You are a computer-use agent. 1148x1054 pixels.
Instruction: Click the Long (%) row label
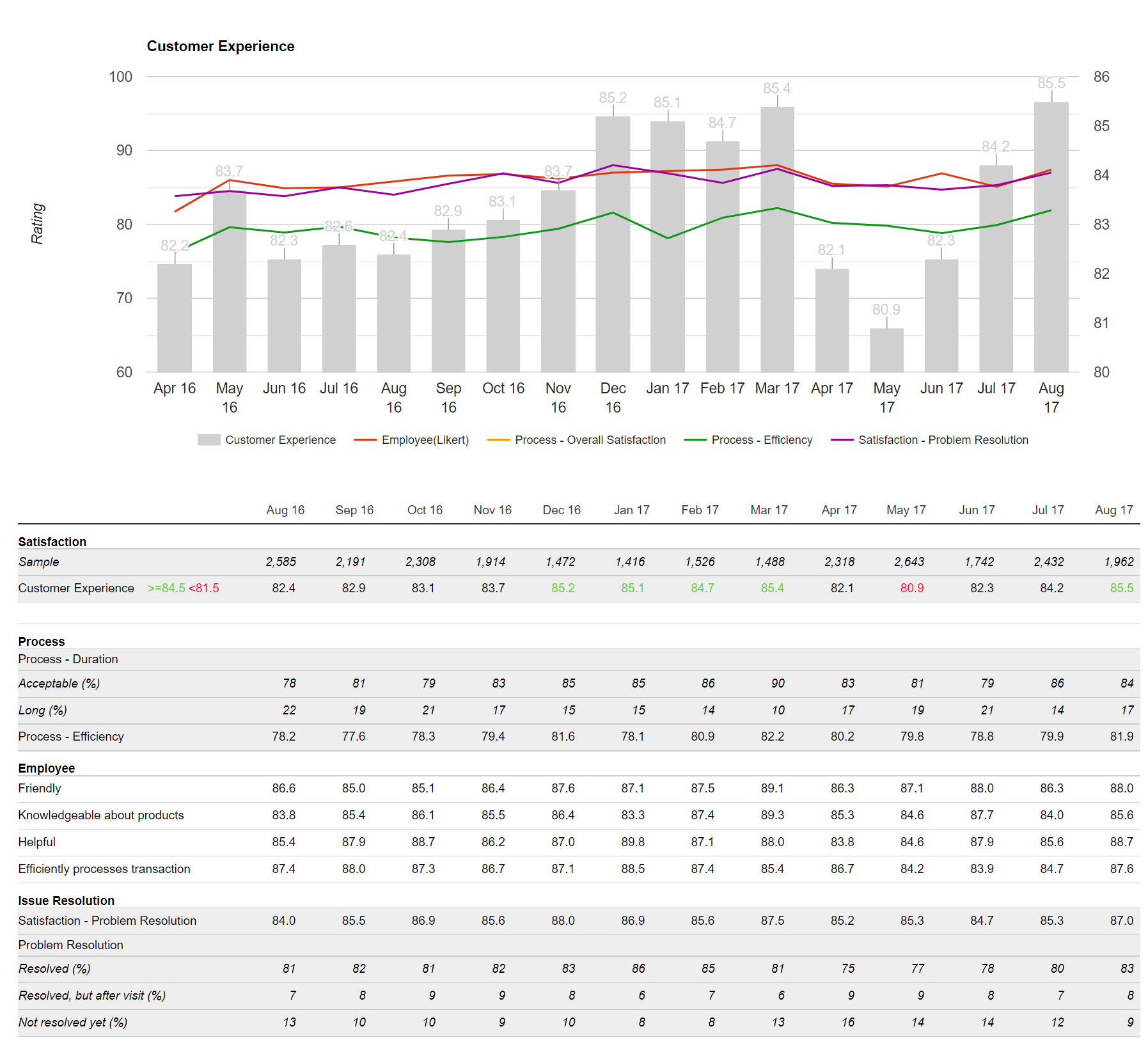[42, 710]
